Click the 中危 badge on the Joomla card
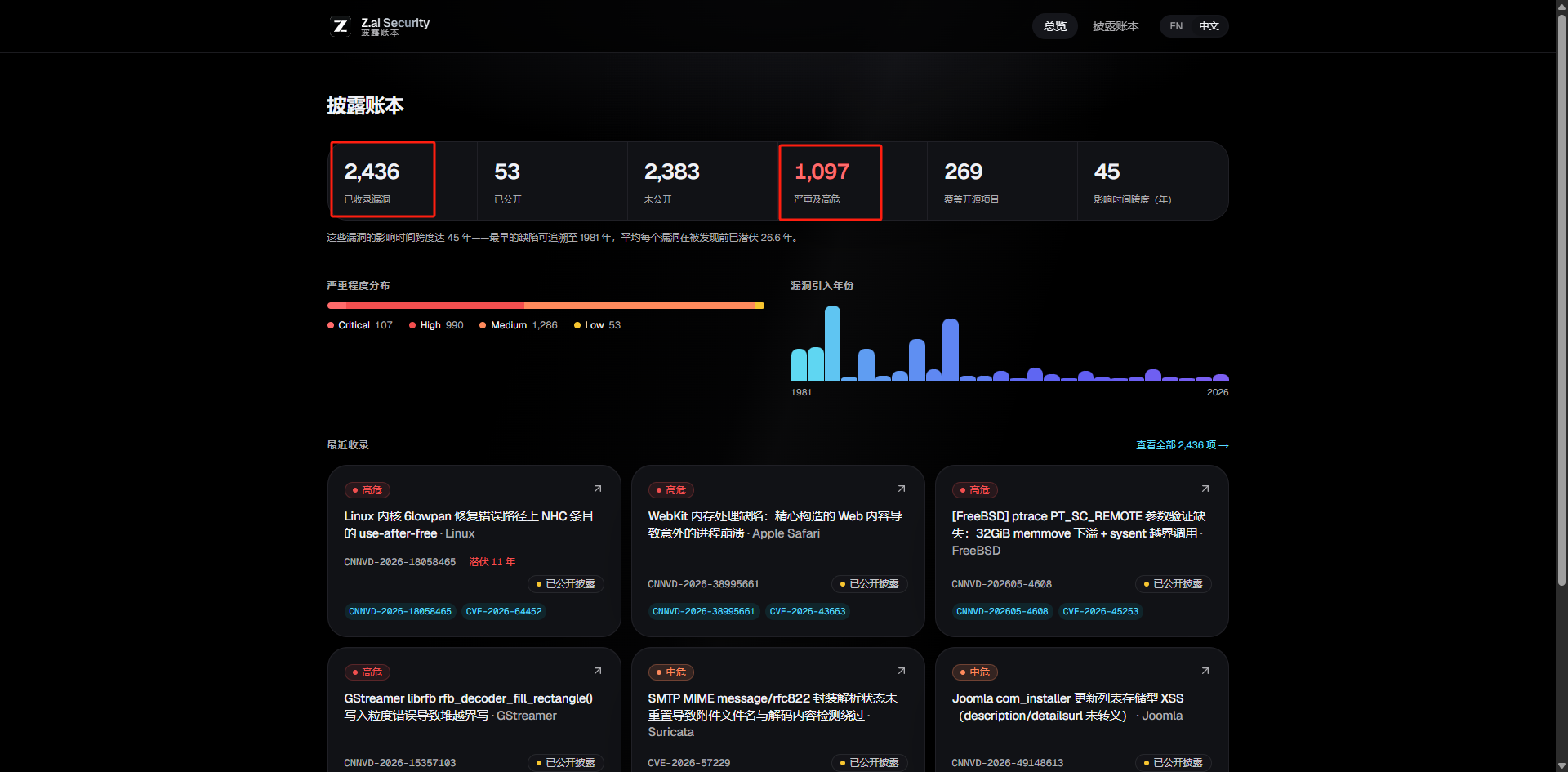 (975, 672)
